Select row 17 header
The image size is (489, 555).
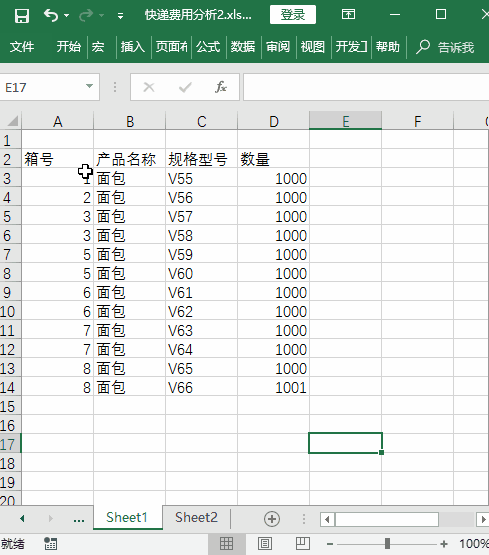tap(10, 444)
